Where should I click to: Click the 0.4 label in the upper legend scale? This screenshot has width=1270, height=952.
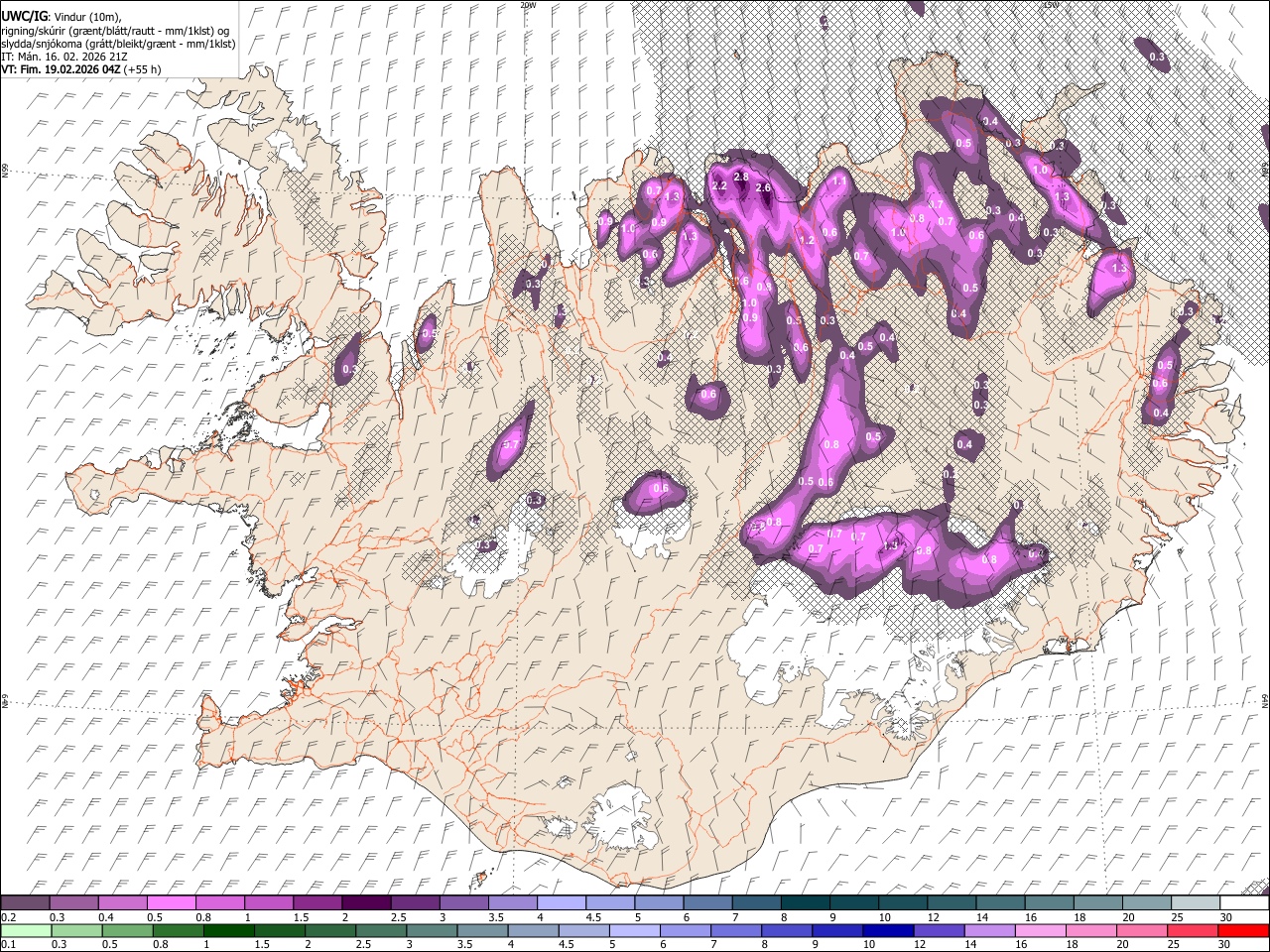[105, 917]
